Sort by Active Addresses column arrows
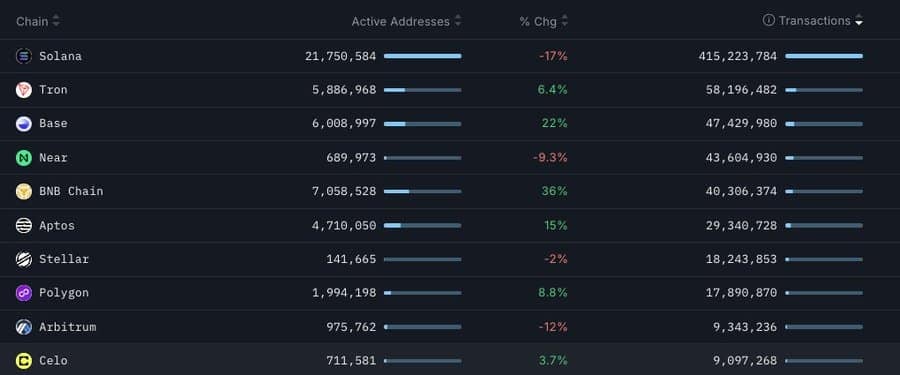Viewport: 900px width, 375px height. click(457, 21)
